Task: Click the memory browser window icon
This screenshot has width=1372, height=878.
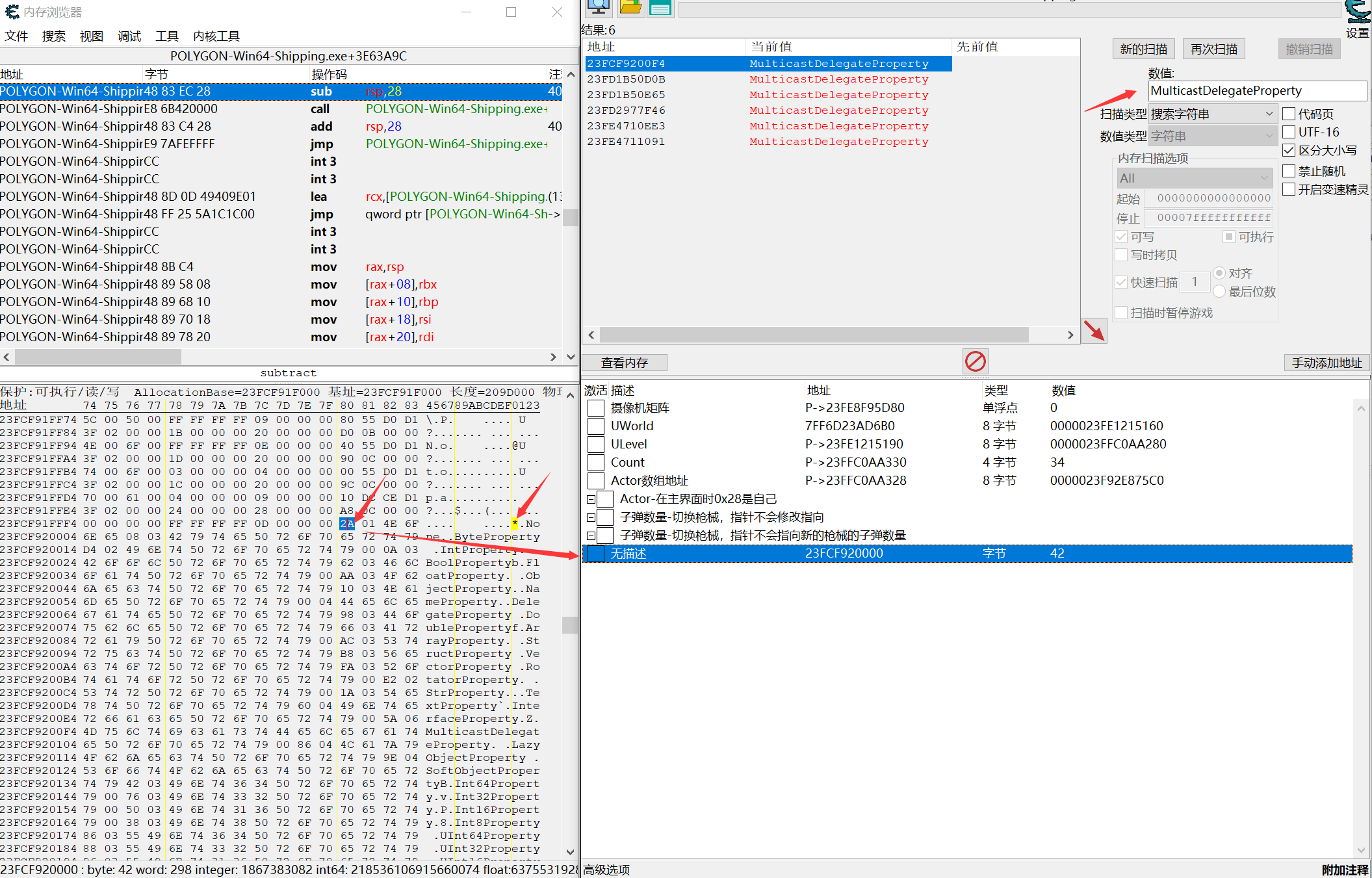Action: 12,12
